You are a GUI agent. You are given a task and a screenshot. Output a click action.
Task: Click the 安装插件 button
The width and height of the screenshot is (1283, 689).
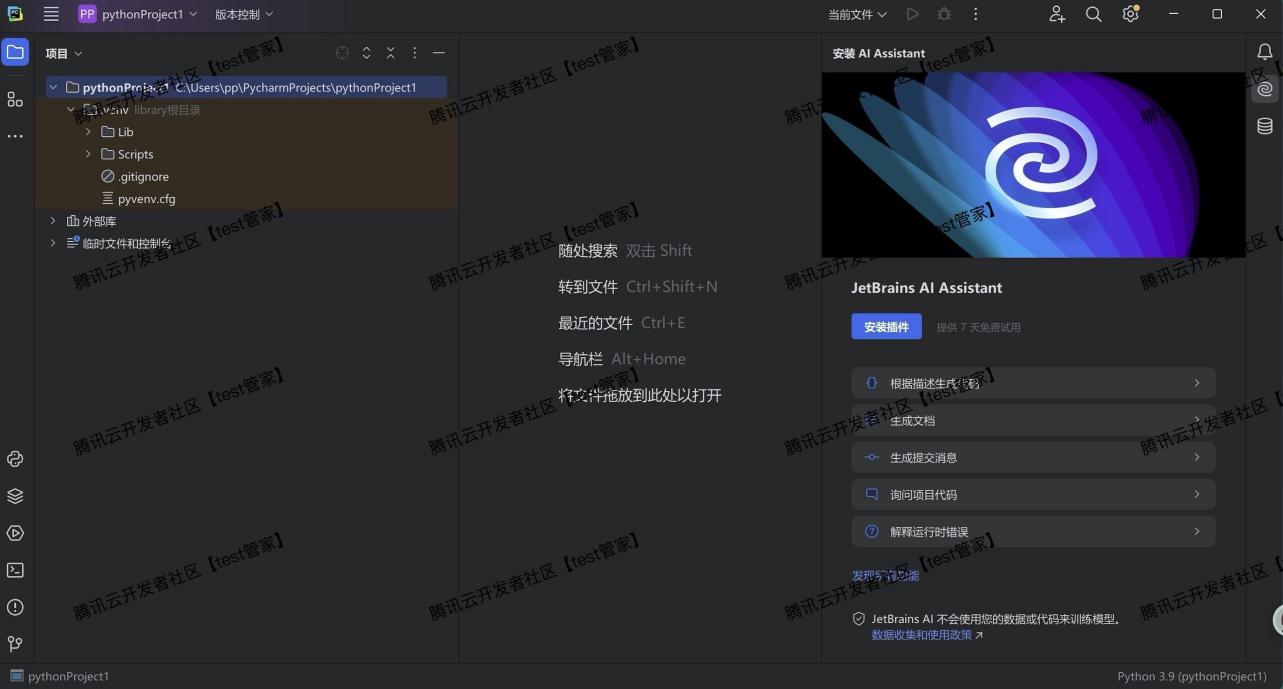click(886, 326)
